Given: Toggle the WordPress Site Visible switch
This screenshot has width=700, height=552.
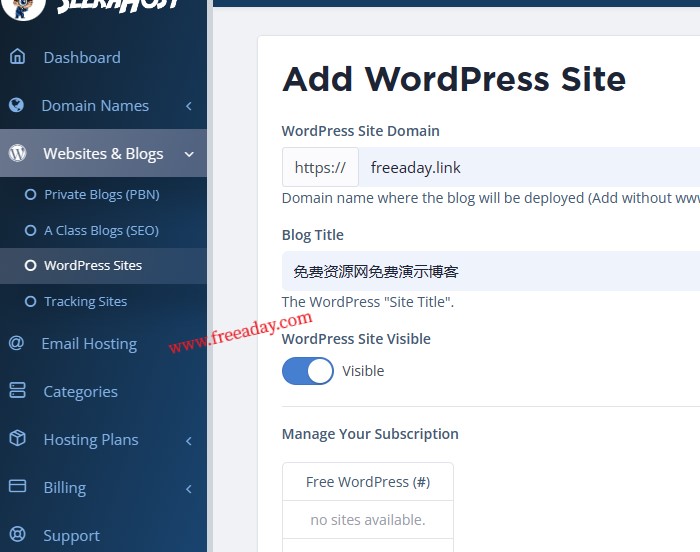Looking at the screenshot, I should pos(308,371).
